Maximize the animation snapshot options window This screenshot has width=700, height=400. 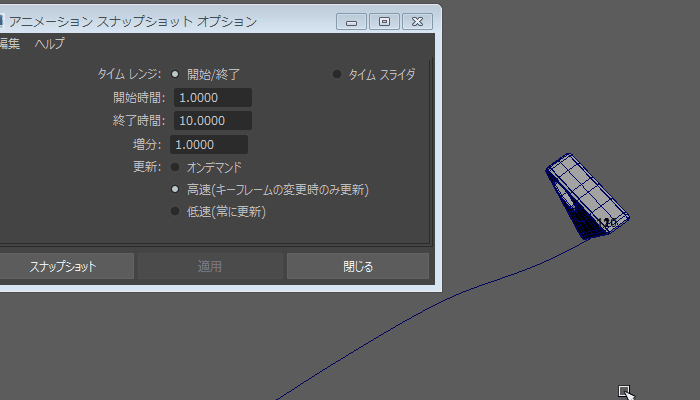(384, 21)
